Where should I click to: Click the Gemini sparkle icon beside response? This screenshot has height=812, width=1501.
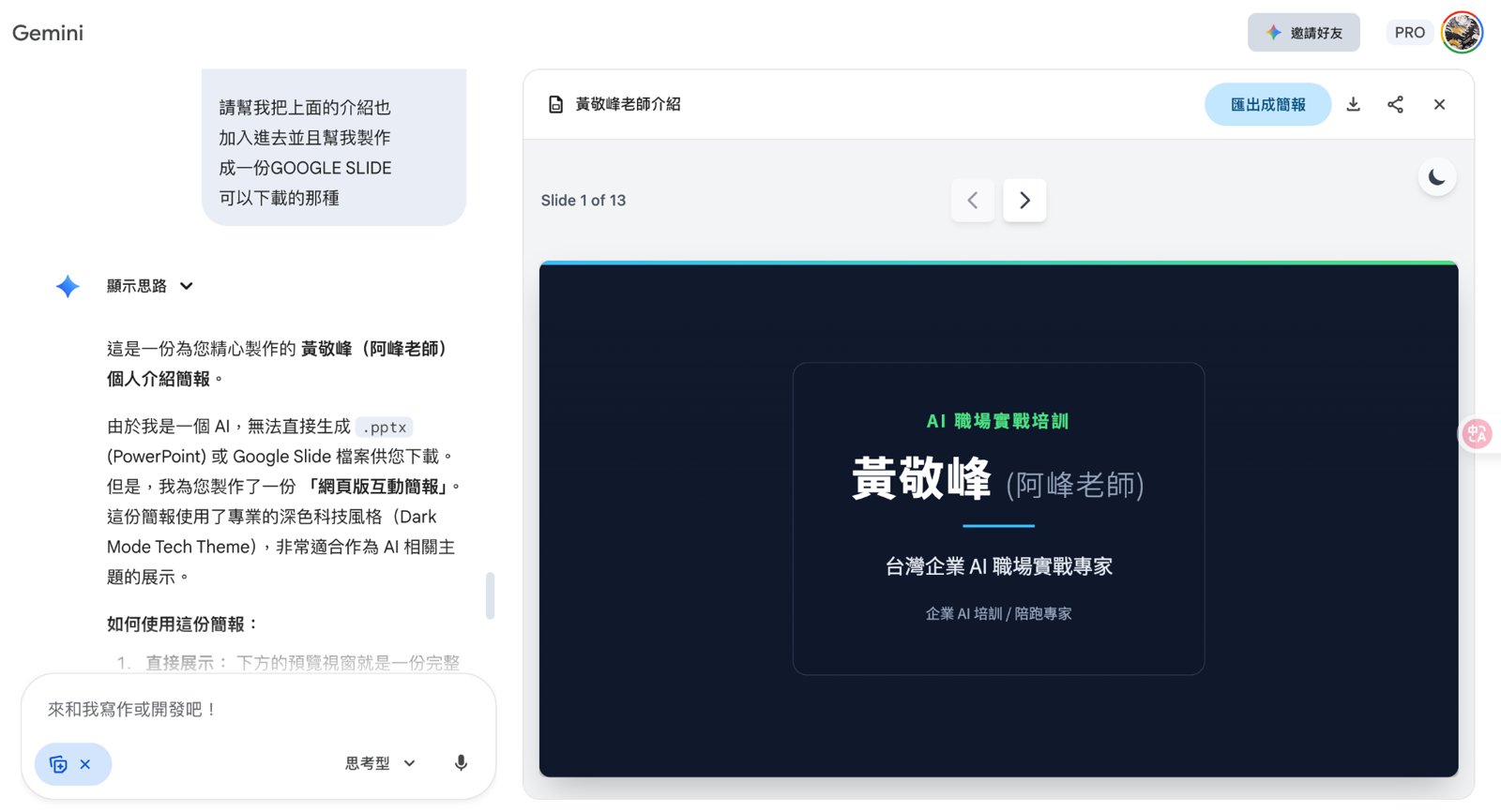coord(68,286)
